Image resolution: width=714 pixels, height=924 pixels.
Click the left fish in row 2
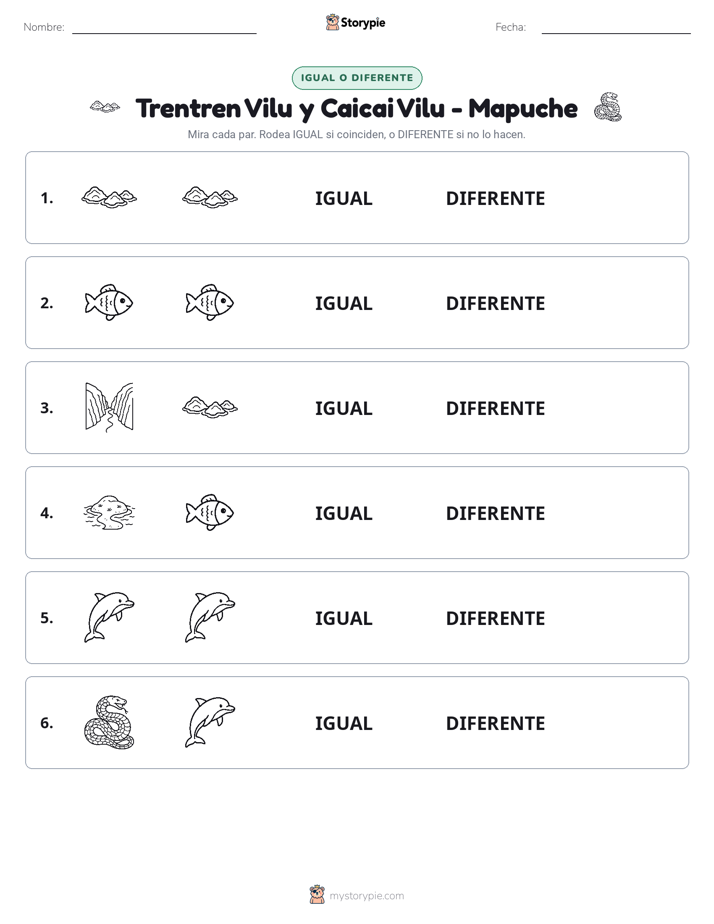109,302
